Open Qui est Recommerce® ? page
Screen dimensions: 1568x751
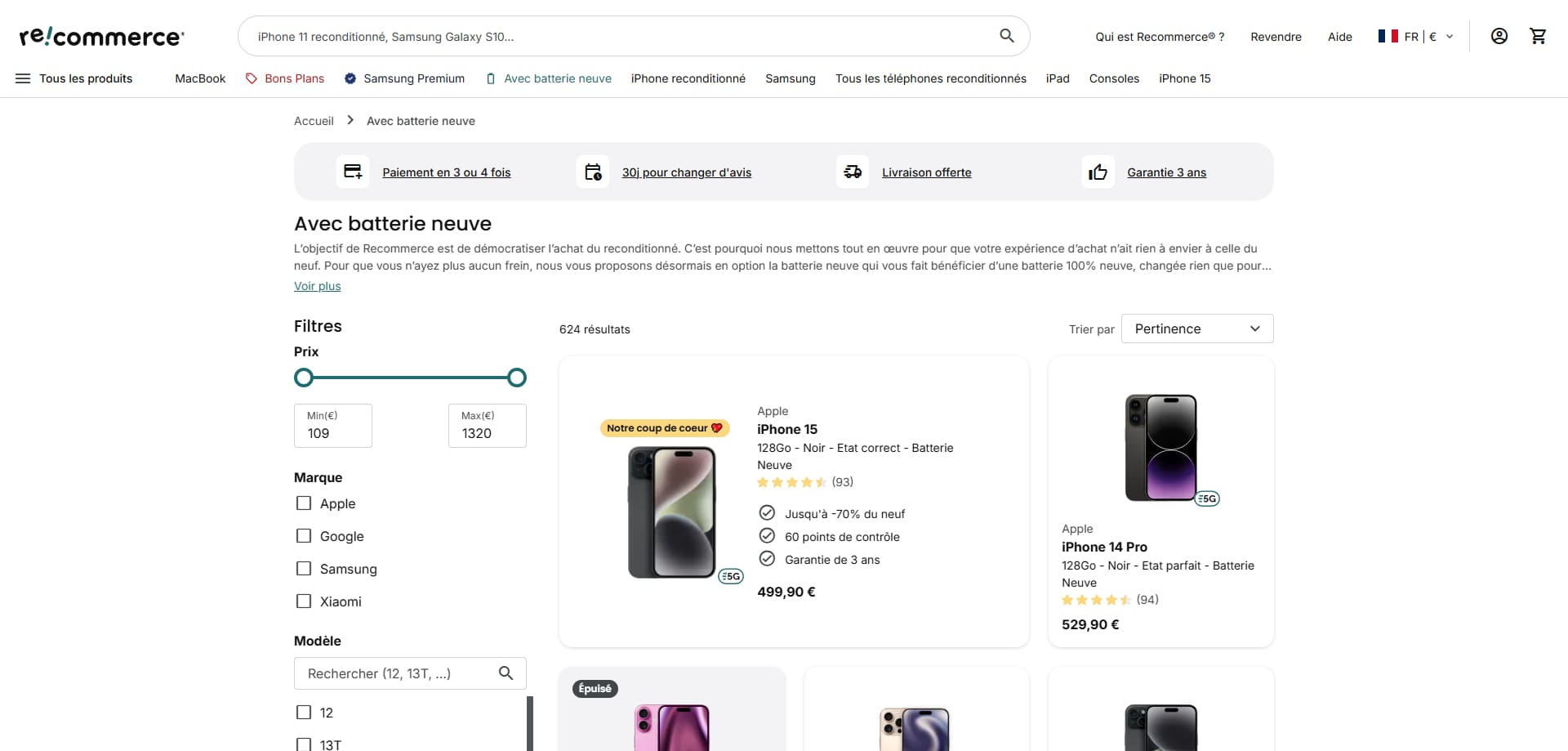[x=1160, y=37]
